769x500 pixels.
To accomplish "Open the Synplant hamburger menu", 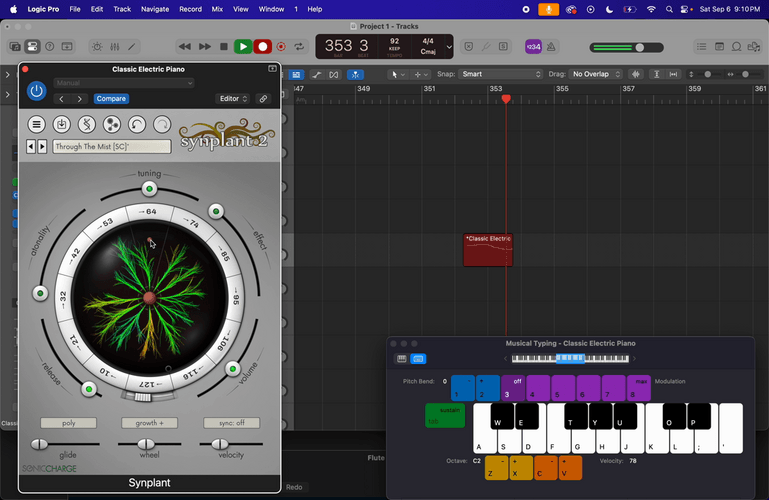I will pyautogui.click(x=37, y=124).
